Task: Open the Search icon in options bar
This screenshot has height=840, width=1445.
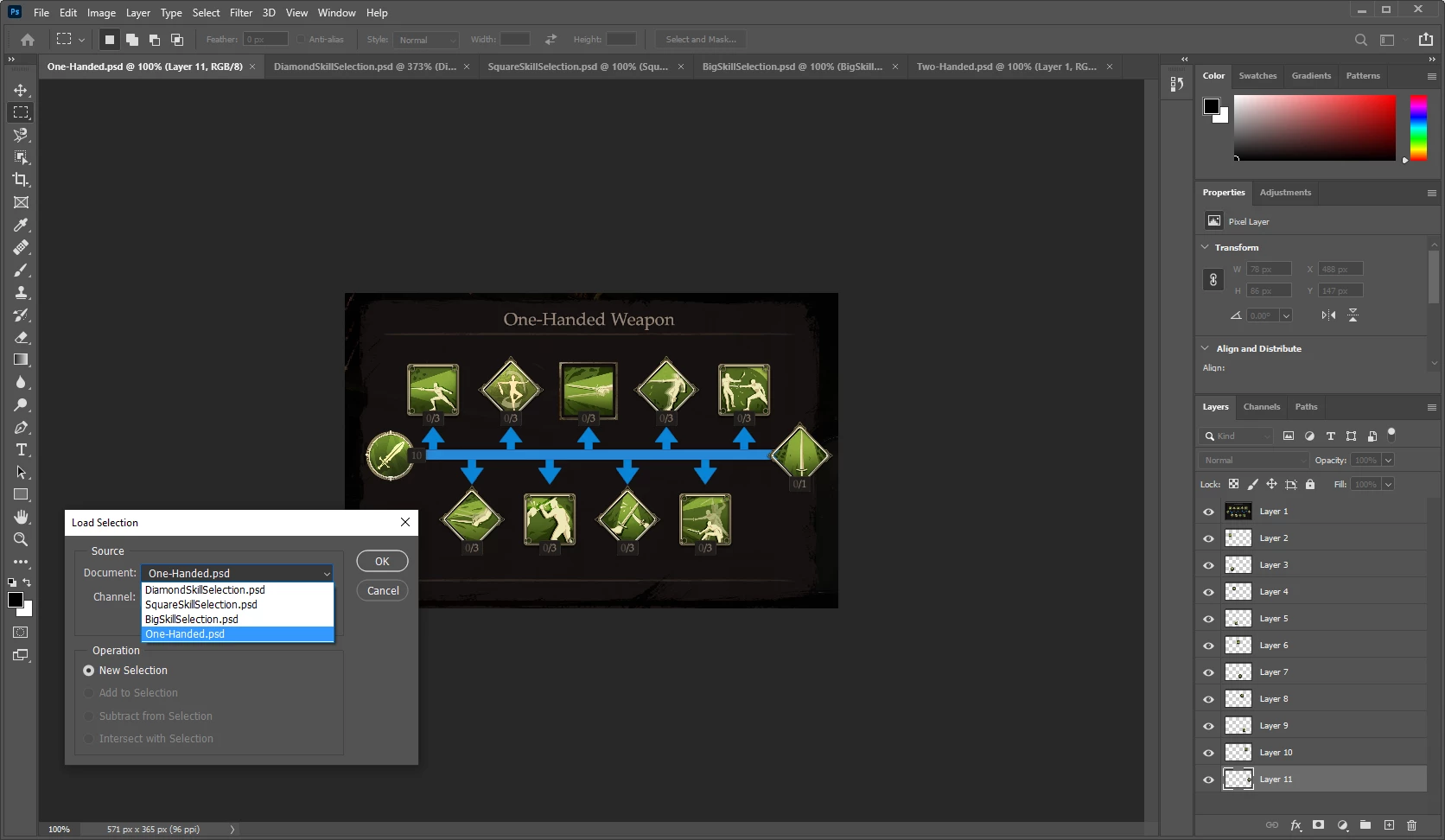Action: [x=1360, y=40]
